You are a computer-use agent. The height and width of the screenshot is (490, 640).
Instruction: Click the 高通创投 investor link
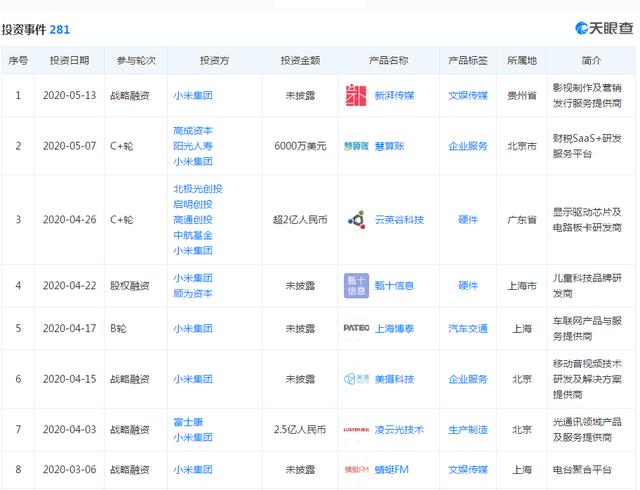[193, 220]
